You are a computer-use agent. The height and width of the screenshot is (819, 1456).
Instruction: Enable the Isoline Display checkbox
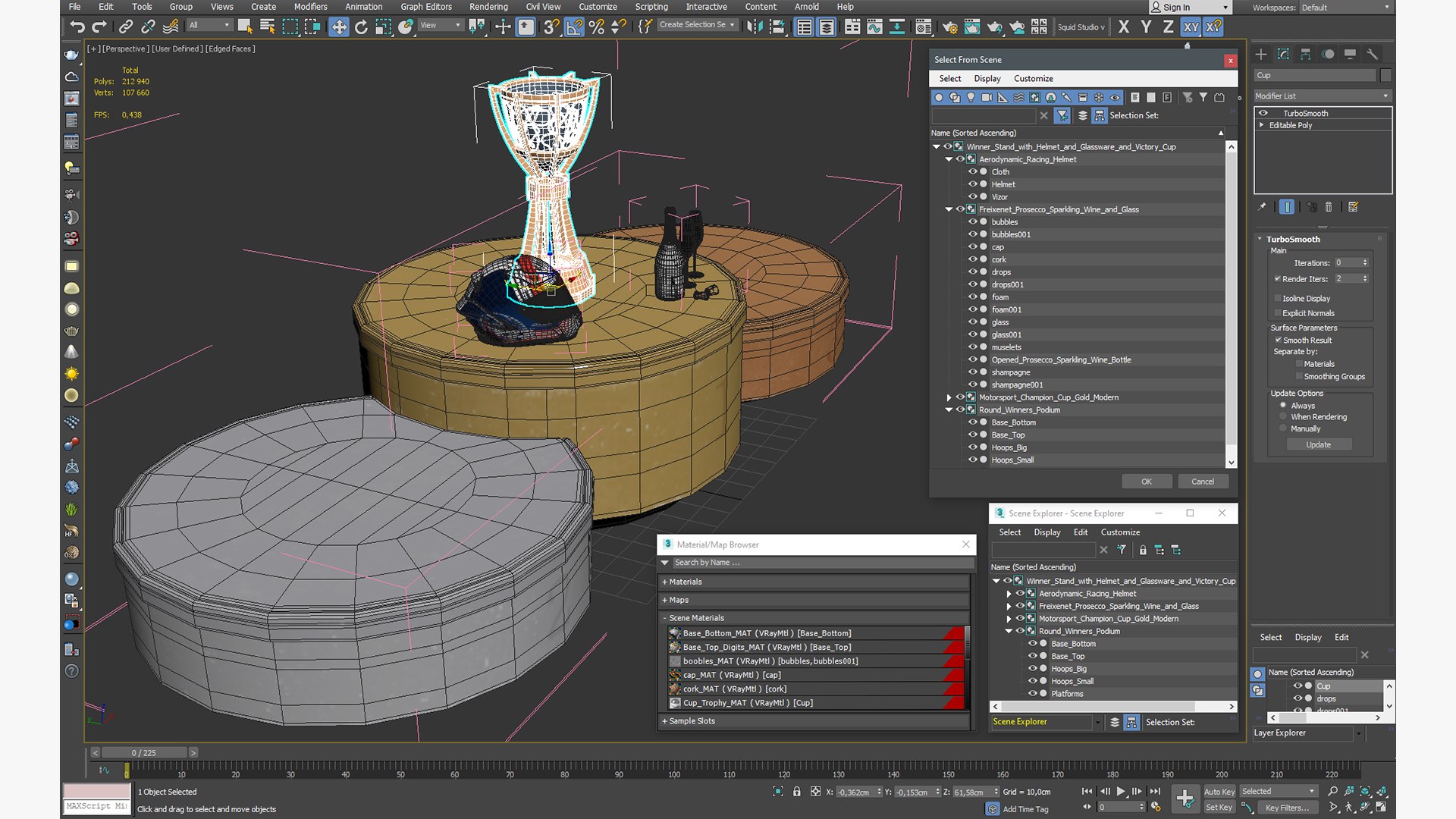point(1278,298)
